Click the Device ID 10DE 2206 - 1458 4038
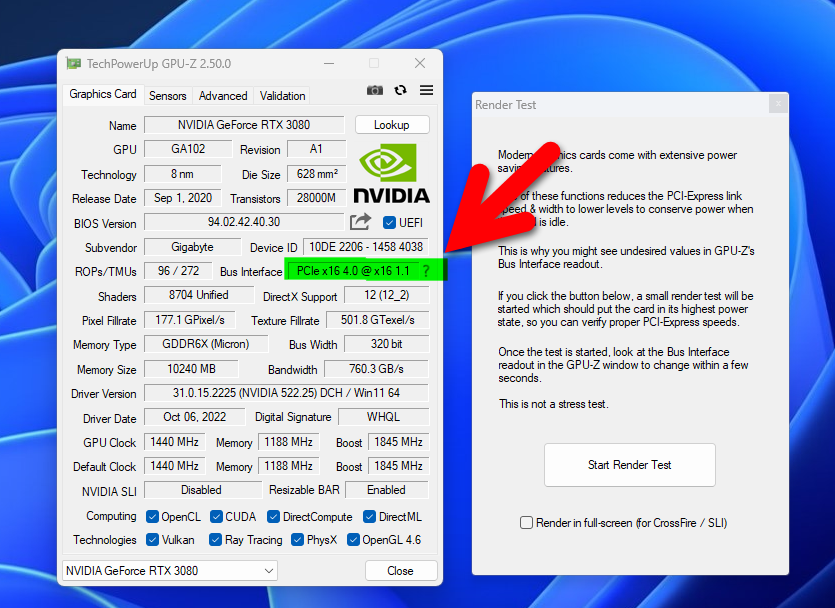Image resolution: width=835 pixels, height=608 pixels. coord(366,247)
